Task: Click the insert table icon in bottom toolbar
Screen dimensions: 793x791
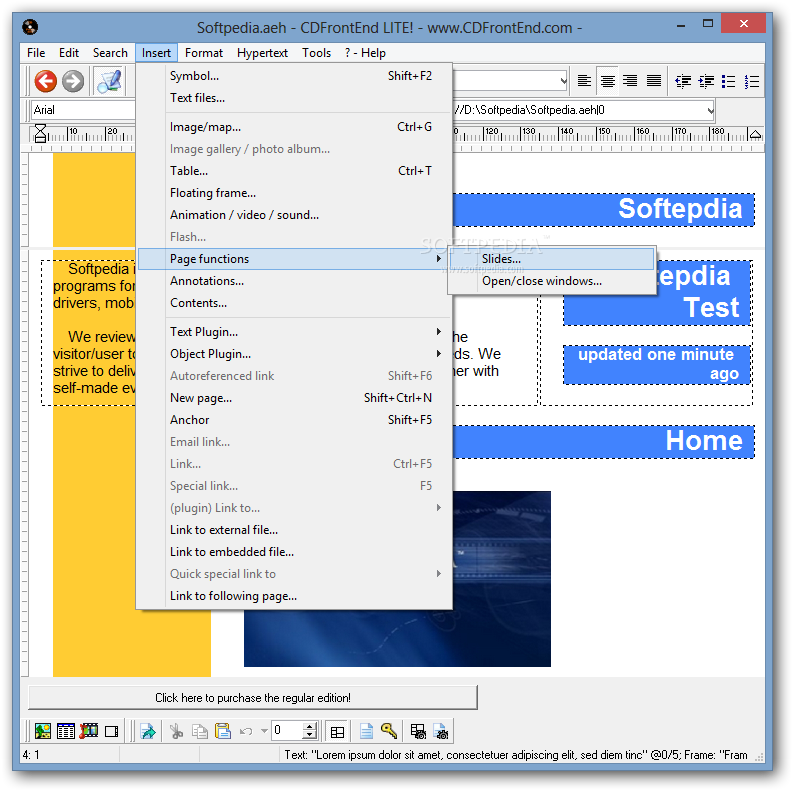Action: 66,731
